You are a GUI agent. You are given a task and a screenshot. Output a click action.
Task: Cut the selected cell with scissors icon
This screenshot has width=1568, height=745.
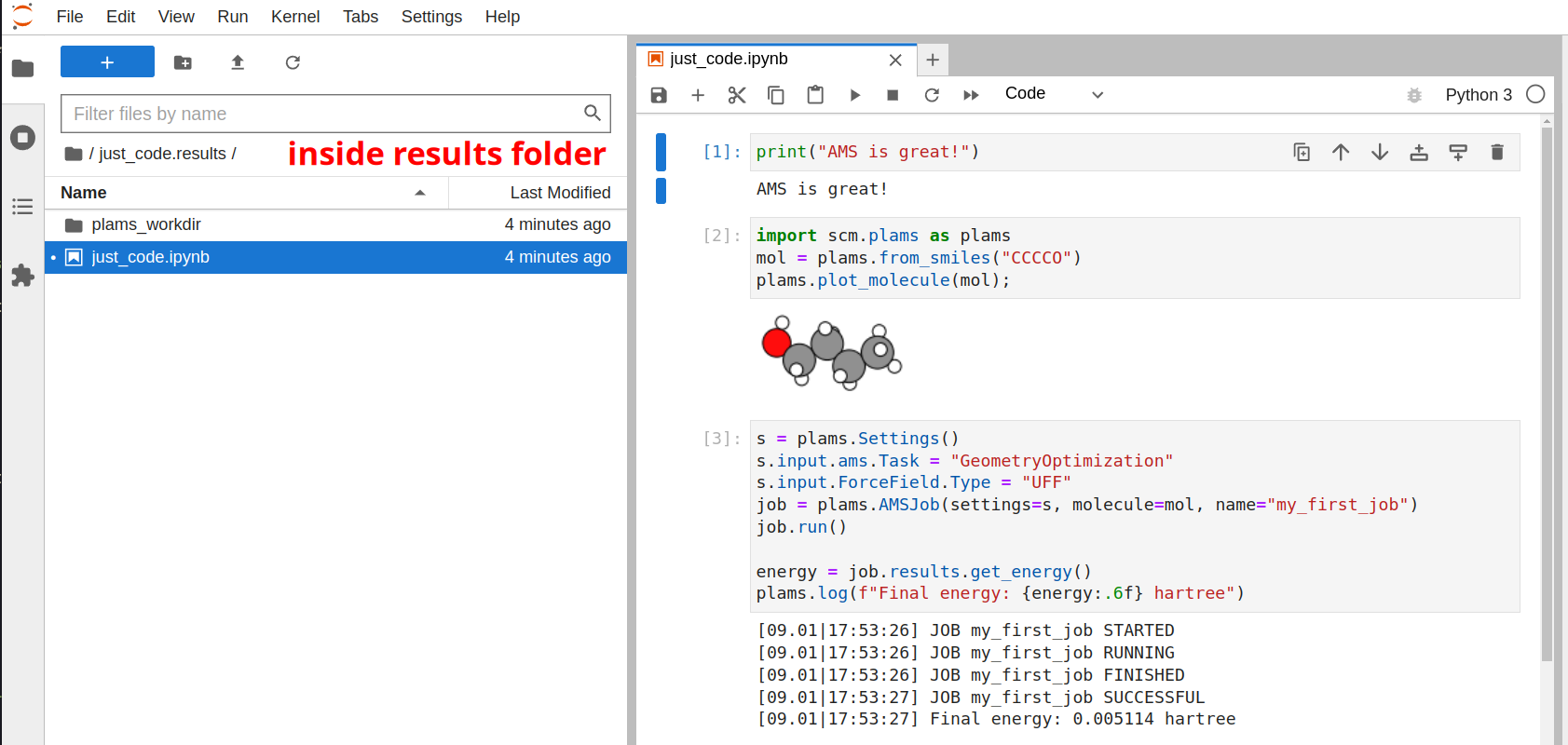737,95
